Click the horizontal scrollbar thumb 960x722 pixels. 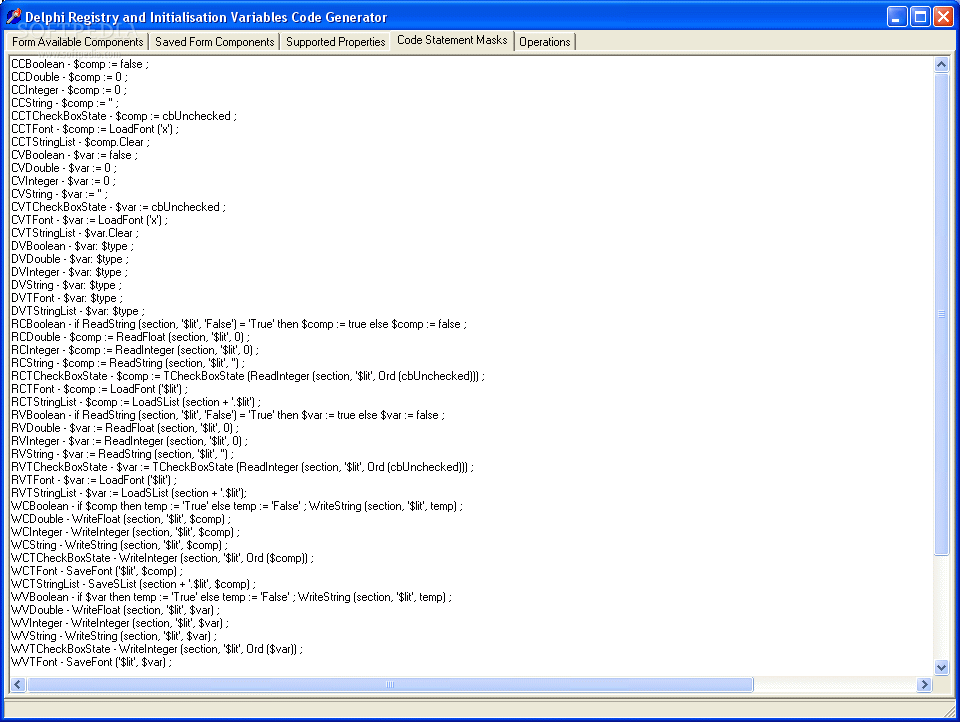point(390,684)
